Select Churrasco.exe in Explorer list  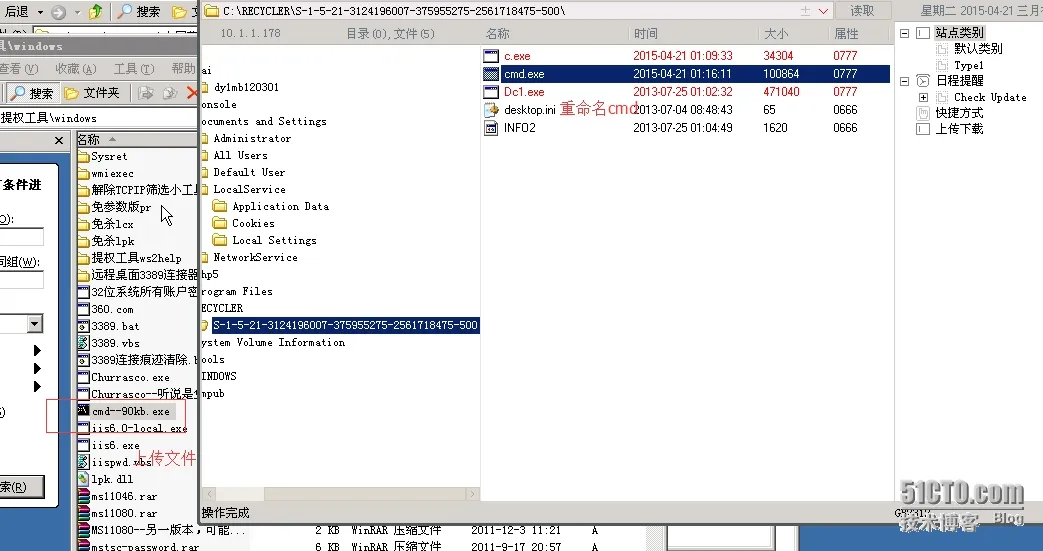coord(130,377)
